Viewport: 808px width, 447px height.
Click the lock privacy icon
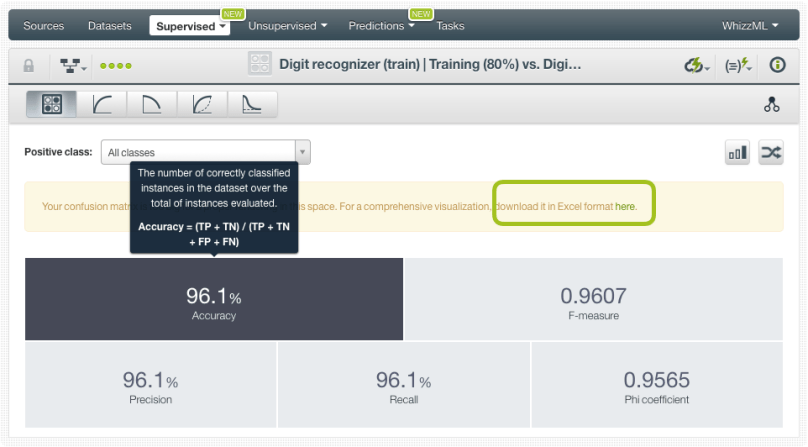click(x=29, y=66)
